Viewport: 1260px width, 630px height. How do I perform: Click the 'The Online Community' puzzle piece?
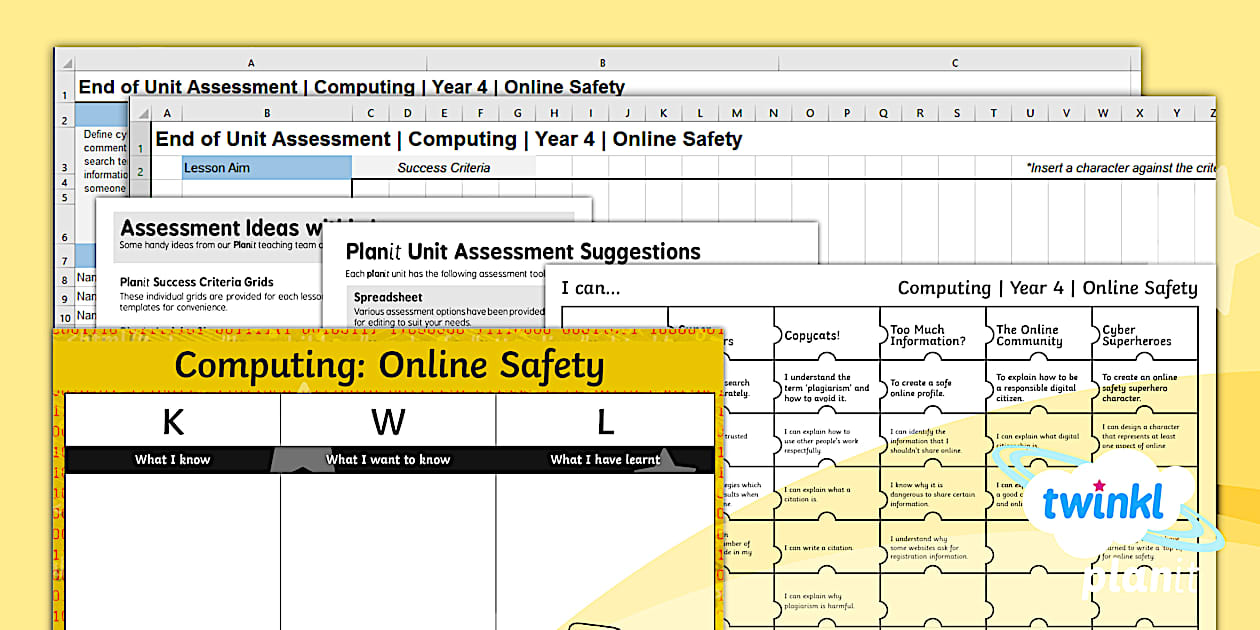click(x=1036, y=335)
